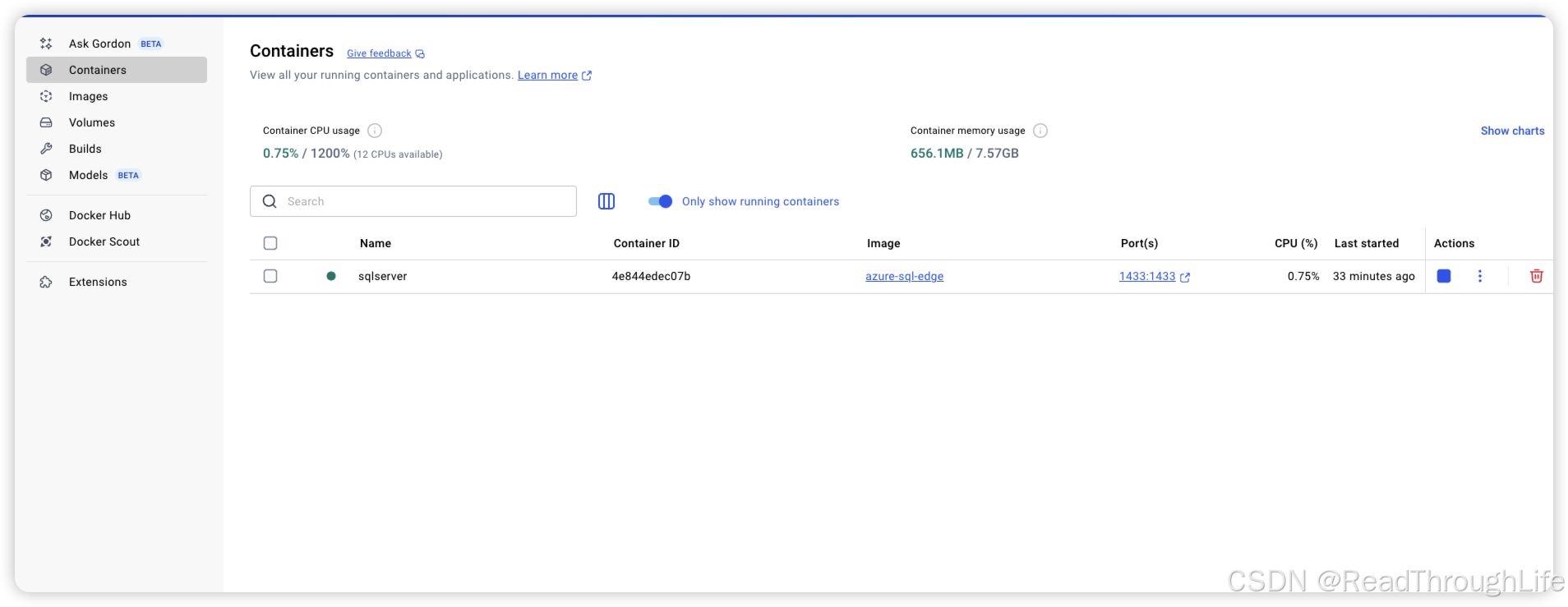Delete the sqlserver container

pyautogui.click(x=1537, y=276)
